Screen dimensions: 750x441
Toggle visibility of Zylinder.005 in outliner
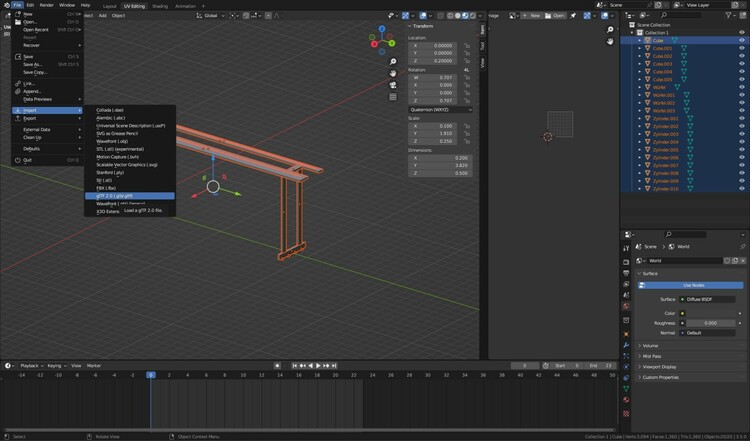point(741,150)
